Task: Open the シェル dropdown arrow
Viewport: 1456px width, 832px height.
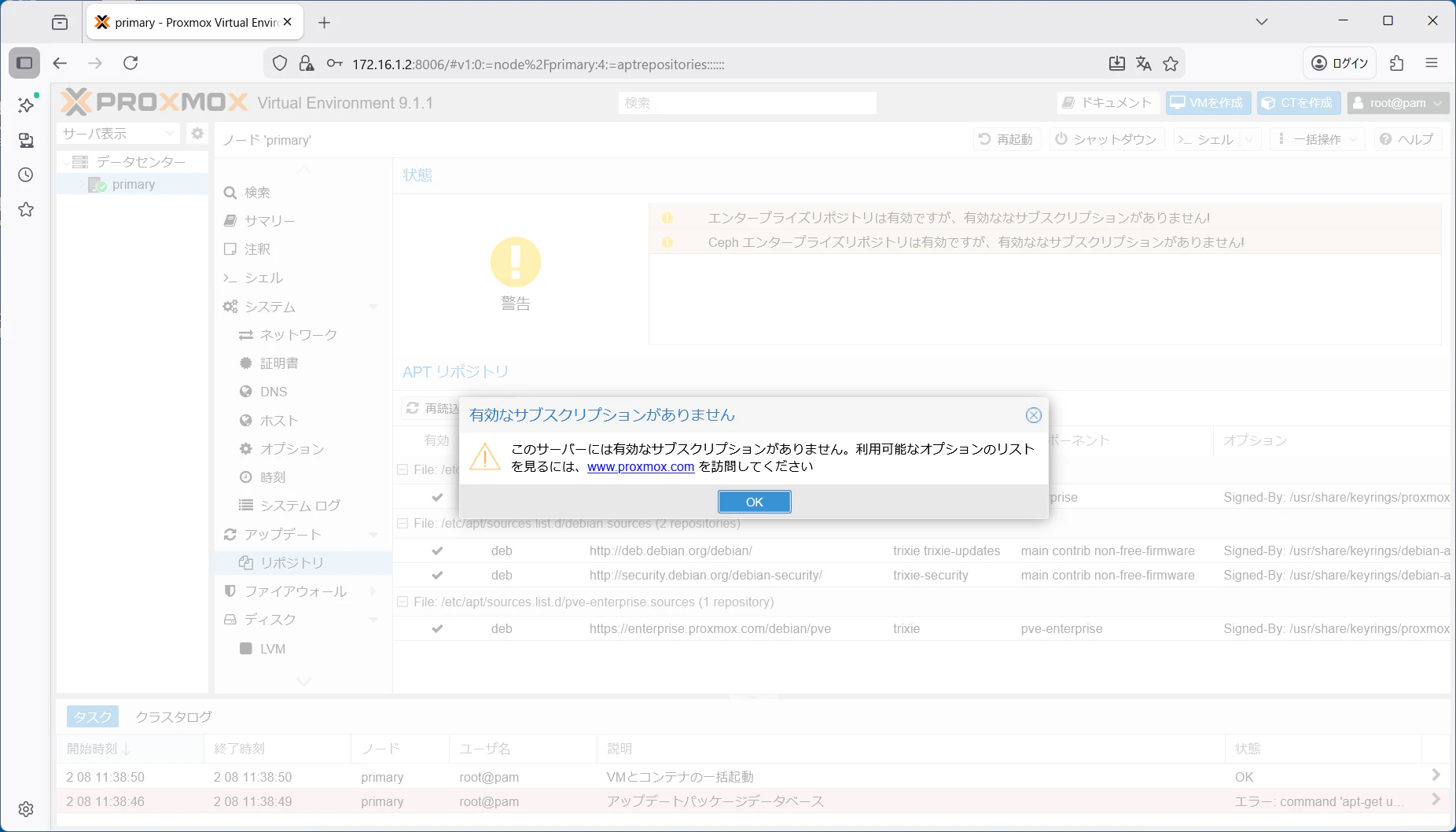Action: 1249,139
